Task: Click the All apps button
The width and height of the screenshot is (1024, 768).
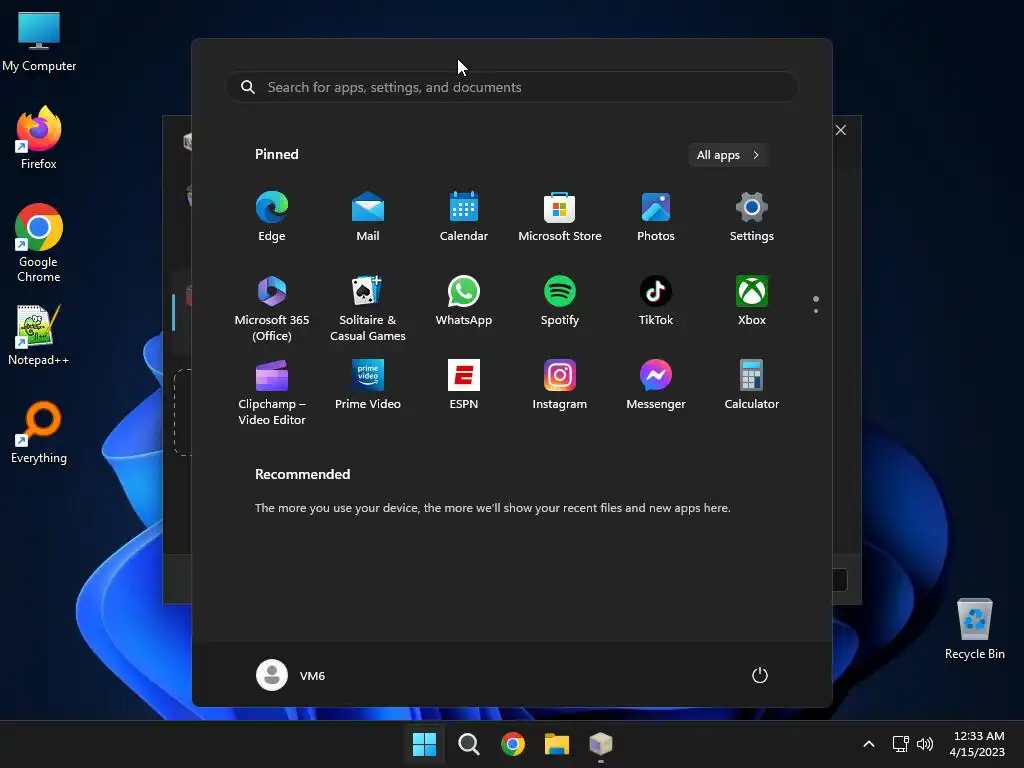Action: [x=728, y=155]
